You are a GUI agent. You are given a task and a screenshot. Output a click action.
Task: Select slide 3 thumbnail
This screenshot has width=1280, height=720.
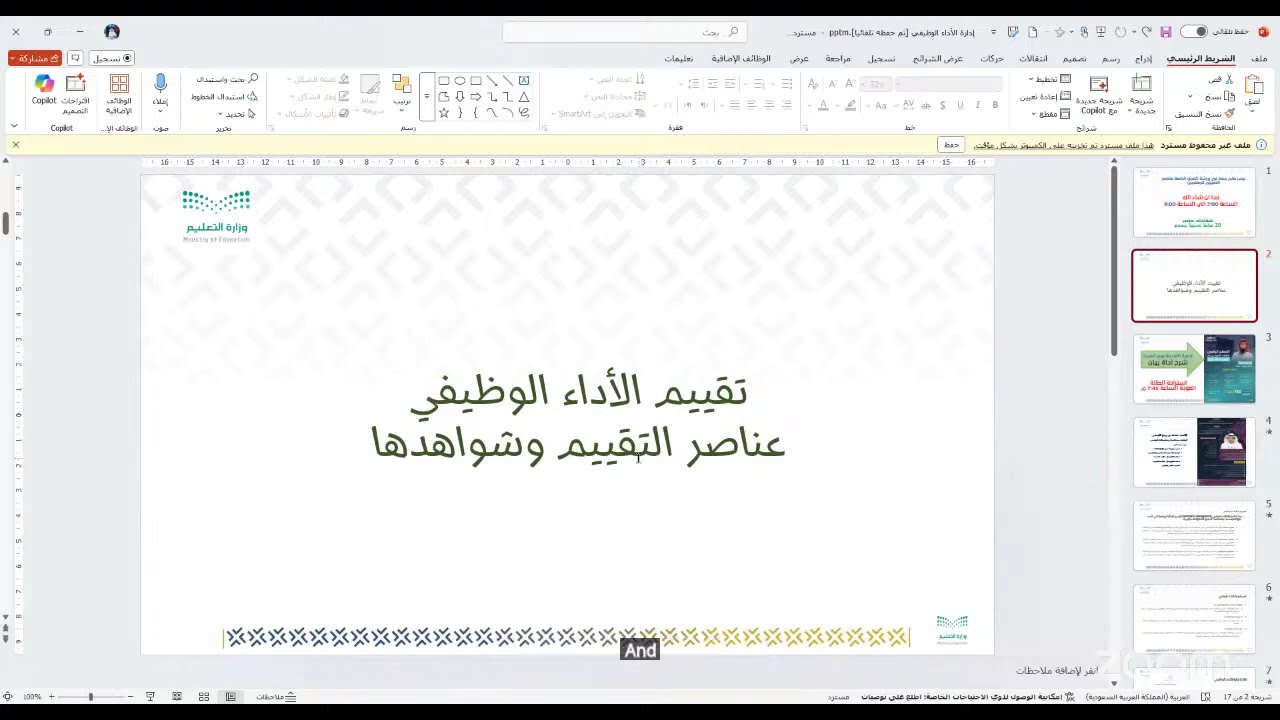point(1194,369)
